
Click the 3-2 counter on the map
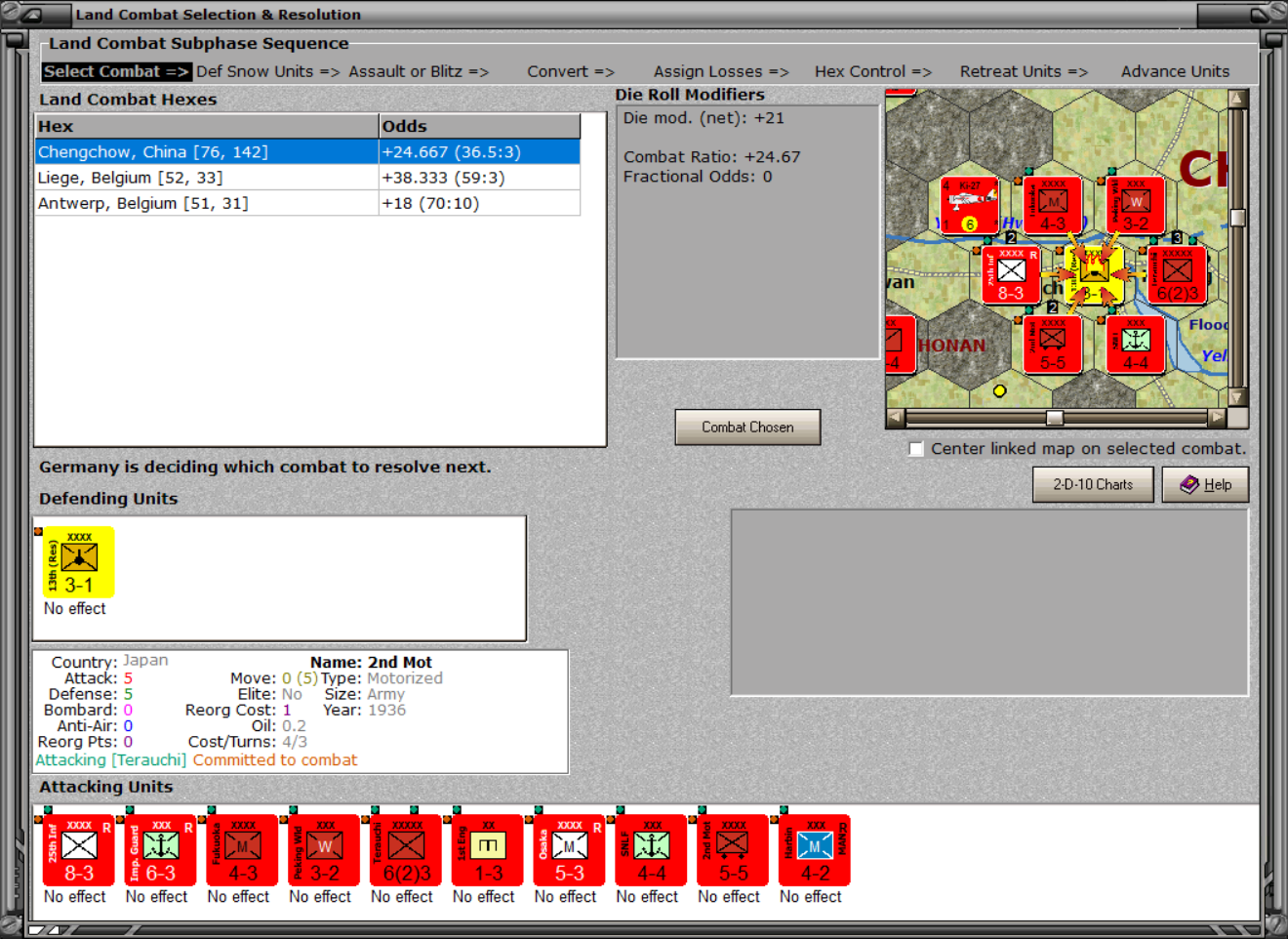pyautogui.click(x=1136, y=206)
